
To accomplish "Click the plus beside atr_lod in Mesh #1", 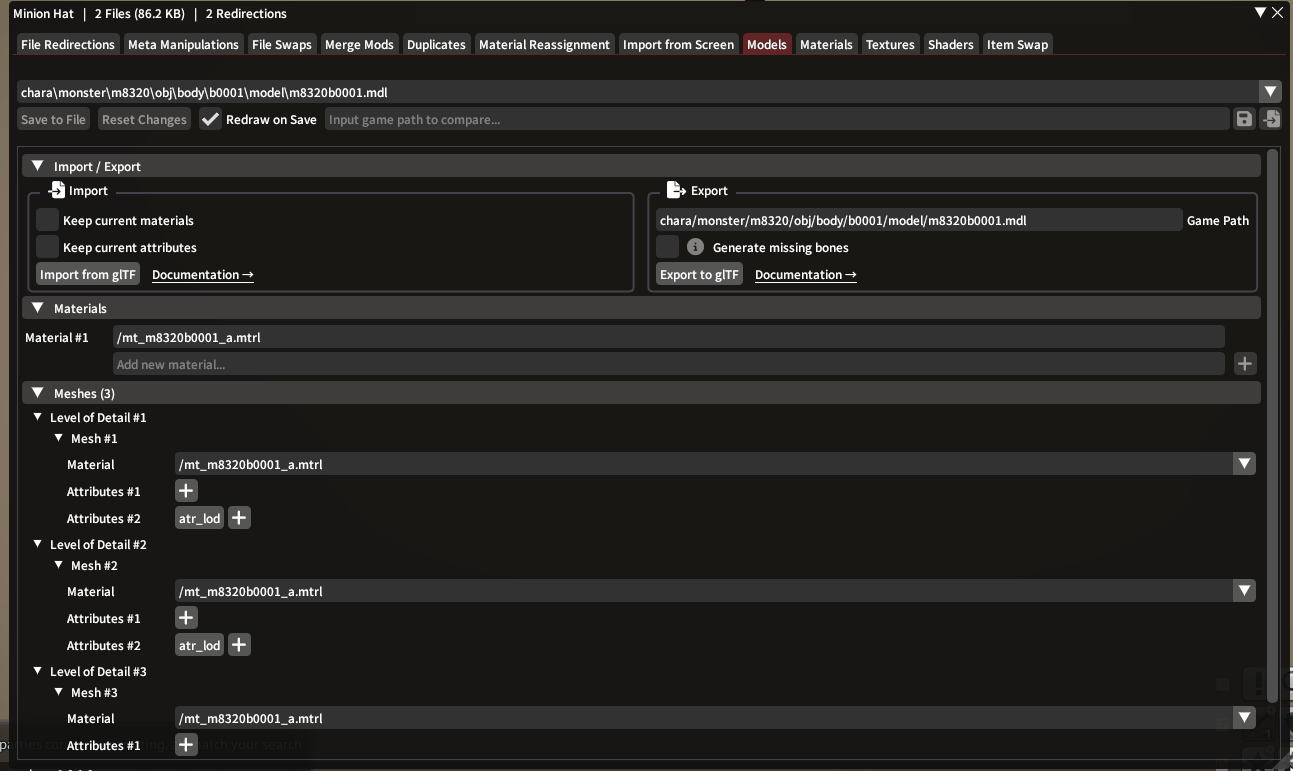I will (239, 518).
